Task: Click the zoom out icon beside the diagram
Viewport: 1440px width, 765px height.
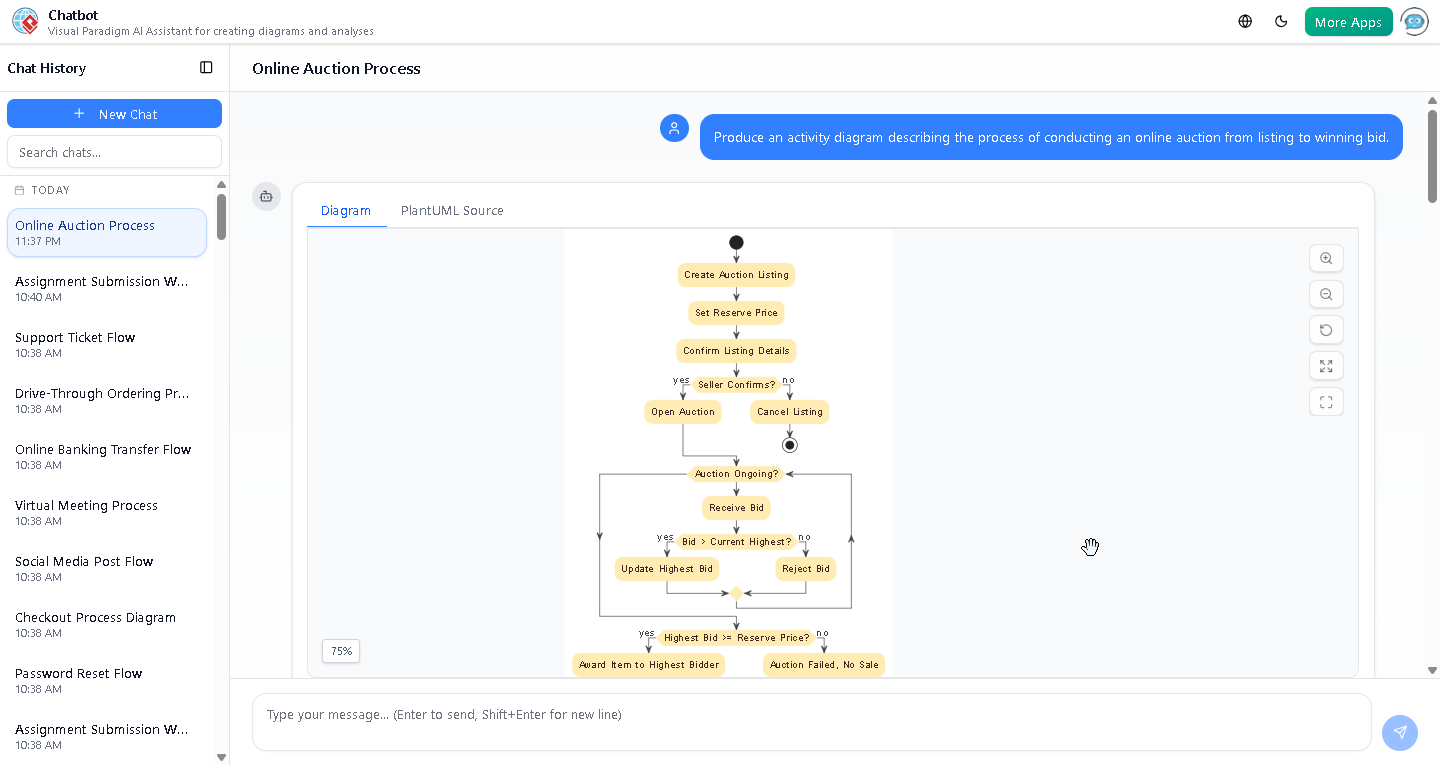Action: coord(1326,294)
